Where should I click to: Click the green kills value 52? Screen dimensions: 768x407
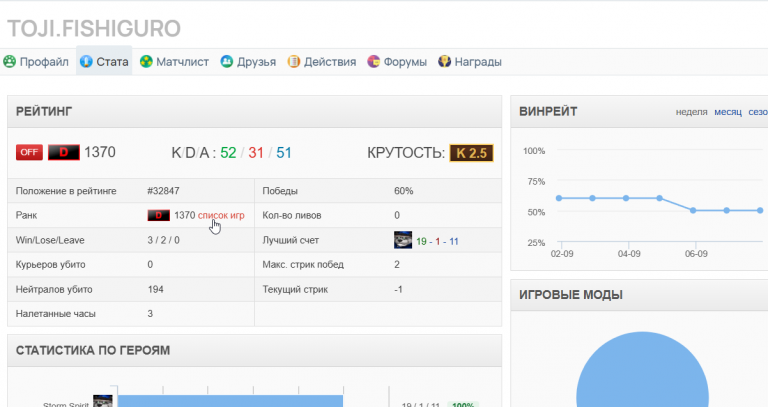(228, 153)
